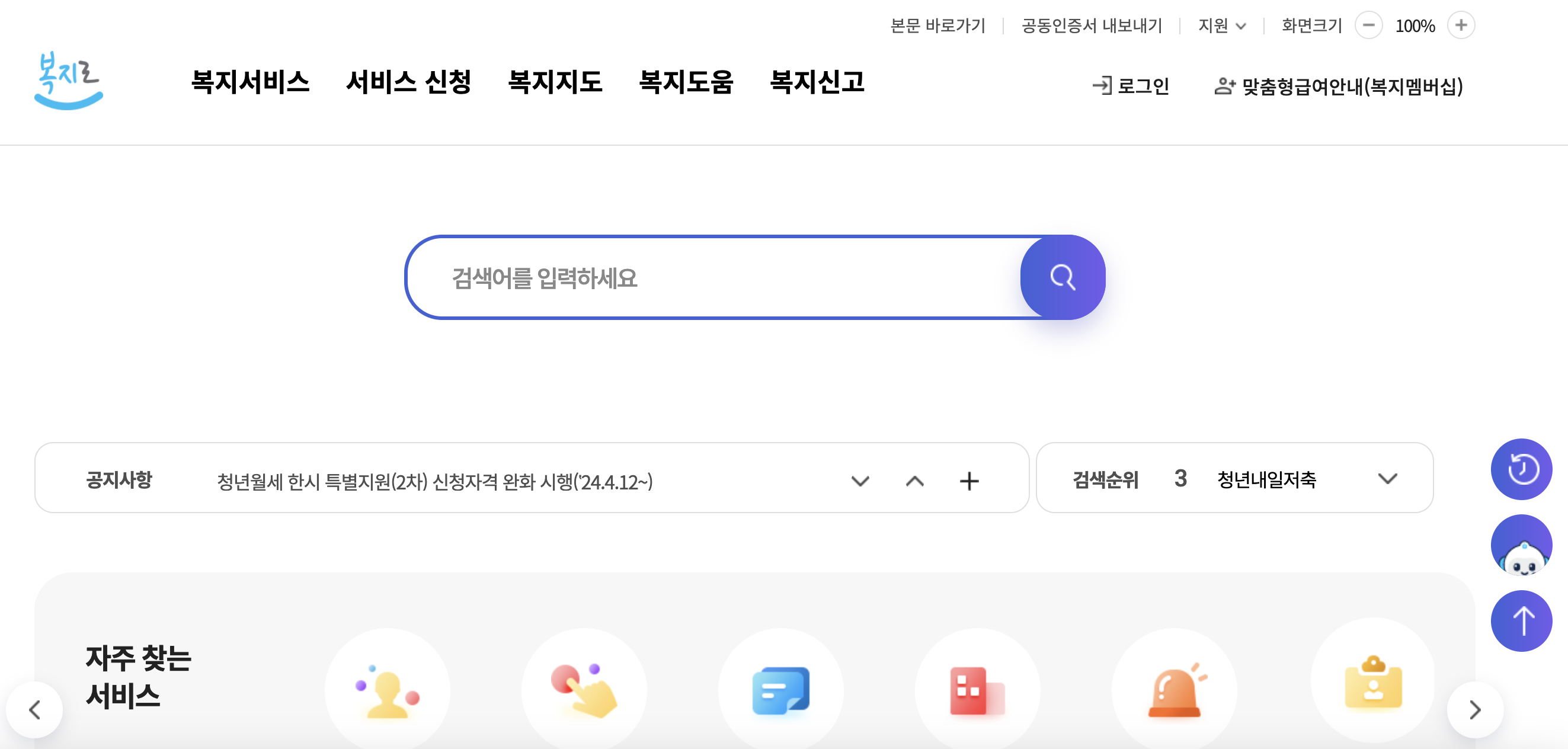Viewport: 1568px width, 749px height.
Task: Click the 로그인 link
Action: coord(1132,86)
